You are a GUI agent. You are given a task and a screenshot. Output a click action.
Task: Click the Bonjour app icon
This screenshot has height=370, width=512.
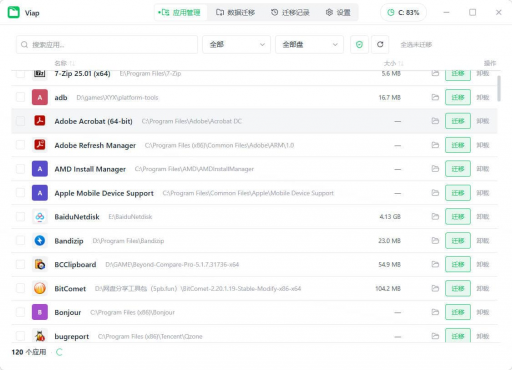coord(40,312)
